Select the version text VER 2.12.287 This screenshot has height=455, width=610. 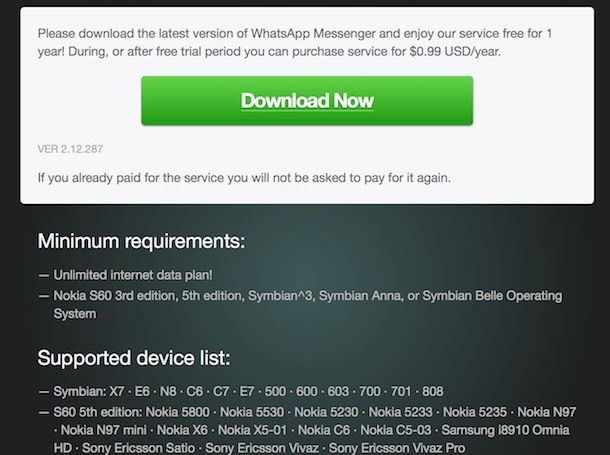pyautogui.click(x=70, y=149)
